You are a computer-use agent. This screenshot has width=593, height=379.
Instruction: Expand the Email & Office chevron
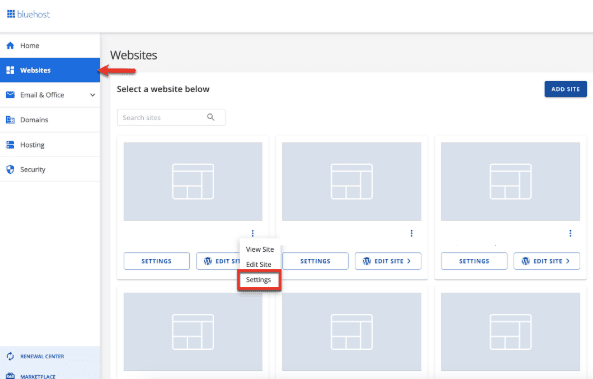(x=93, y=95)
